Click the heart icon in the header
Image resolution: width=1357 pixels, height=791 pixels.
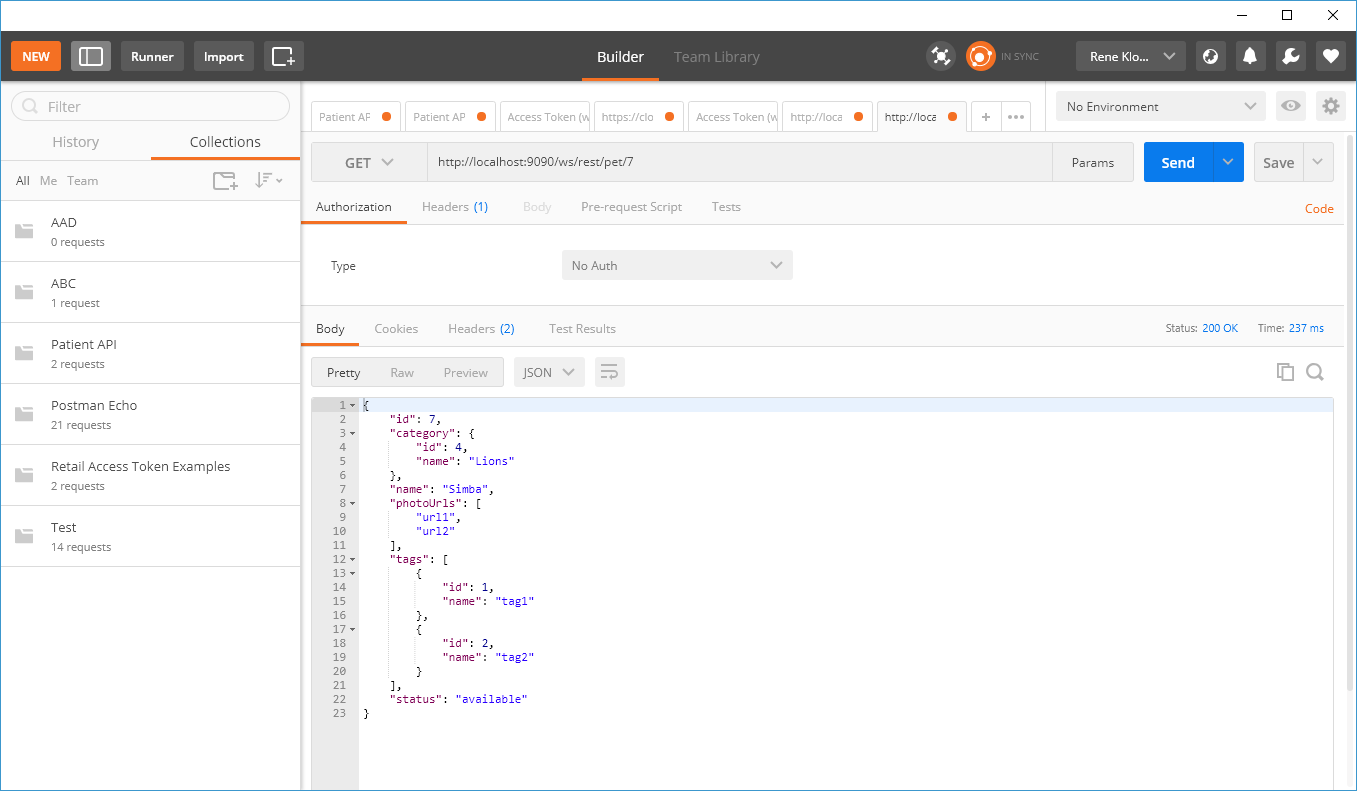coord(1331,56)
